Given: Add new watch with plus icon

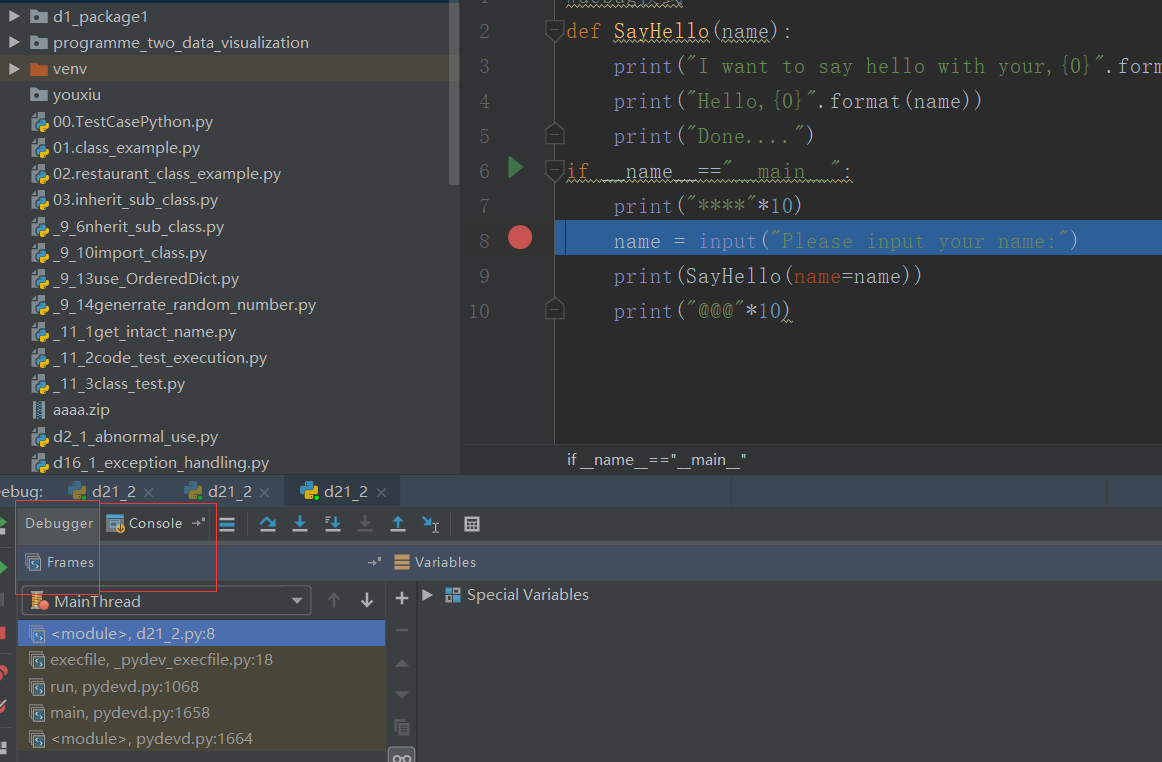Looking at the screenshot, I should 402,598.
